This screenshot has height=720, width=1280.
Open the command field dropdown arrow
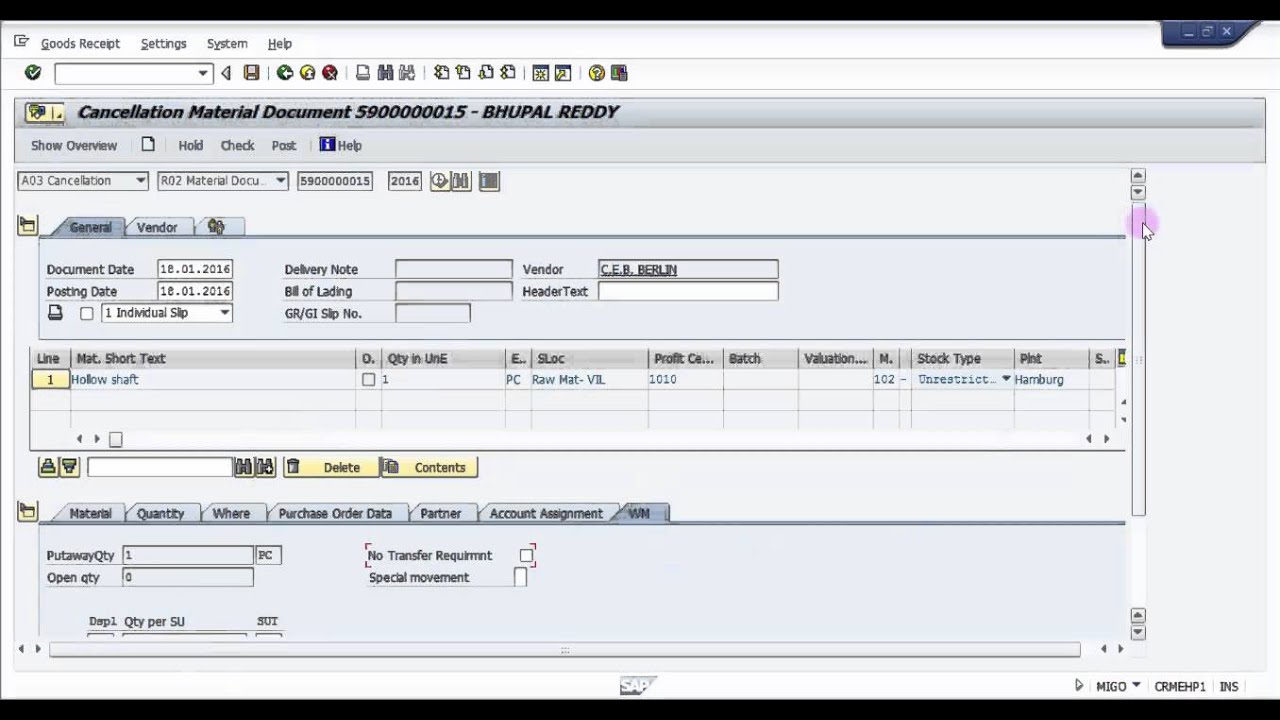(203, 73)
